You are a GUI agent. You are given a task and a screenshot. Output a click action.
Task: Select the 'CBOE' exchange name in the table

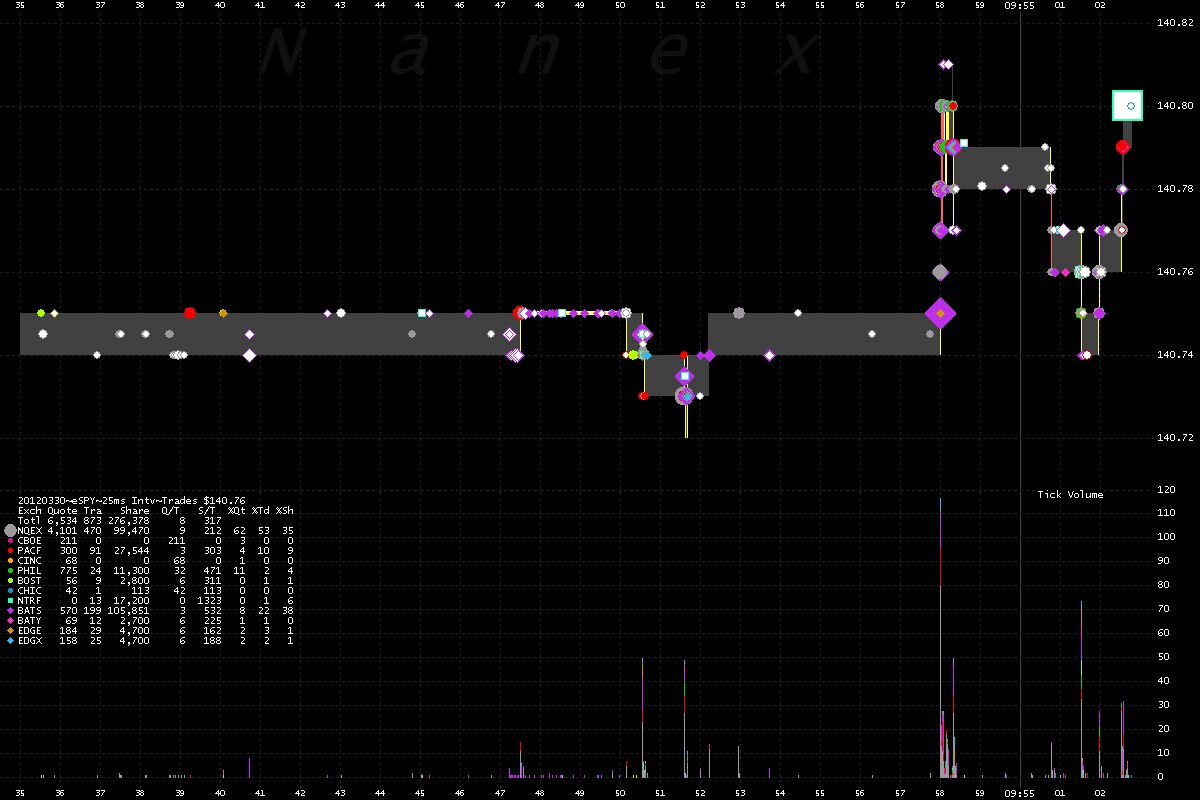(30, 541)
